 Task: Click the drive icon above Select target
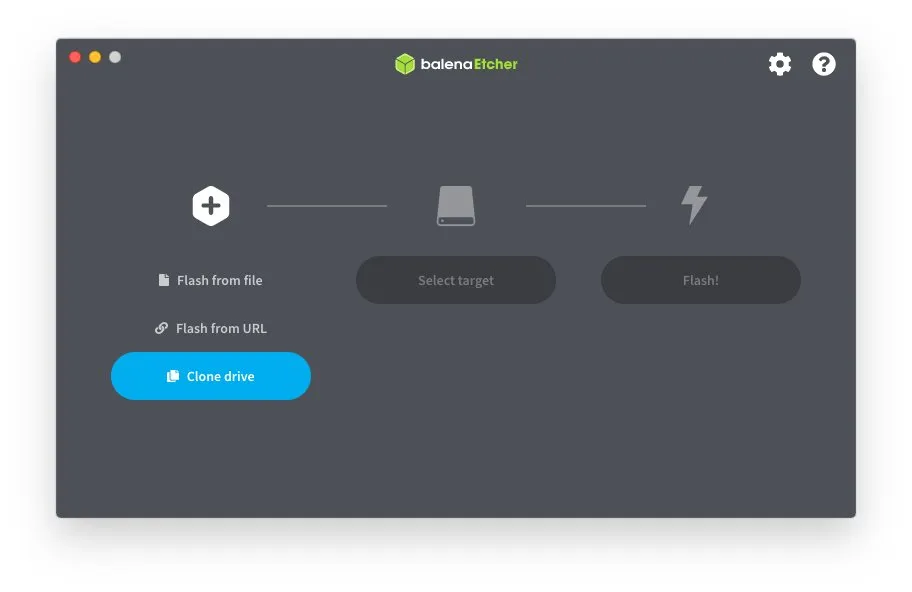456,206
